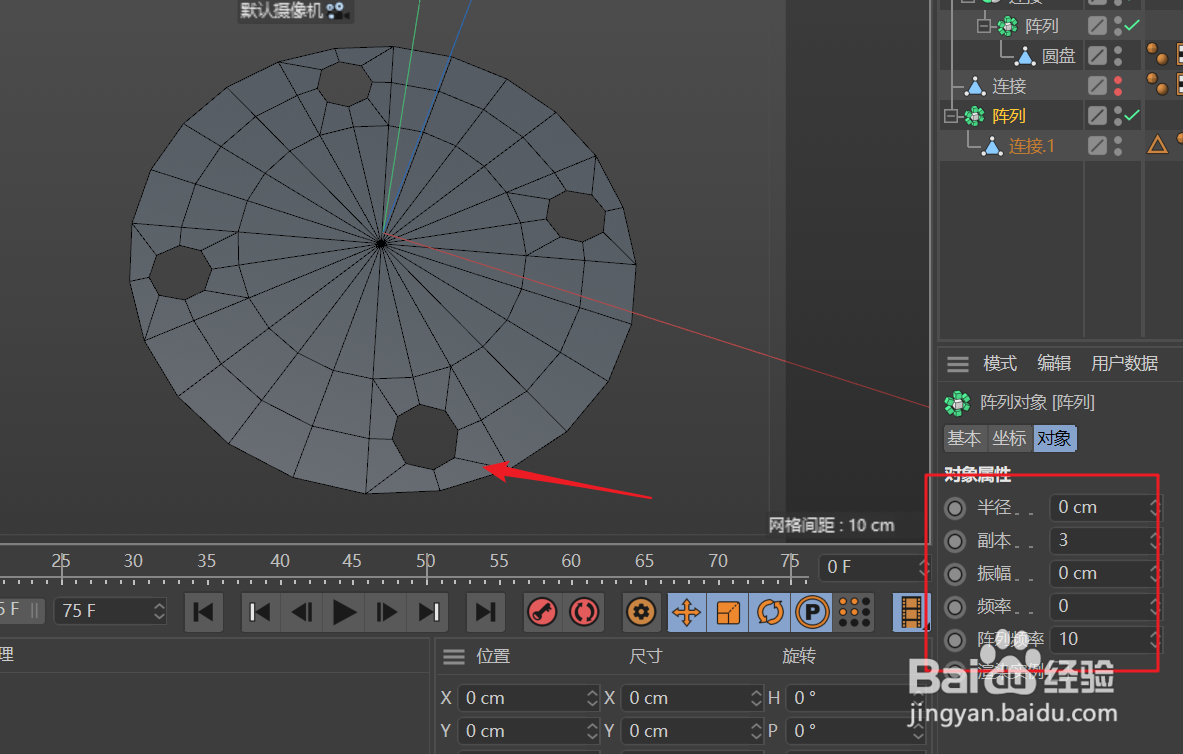Open the attribute manager hamburger menu

click(957, 365)
